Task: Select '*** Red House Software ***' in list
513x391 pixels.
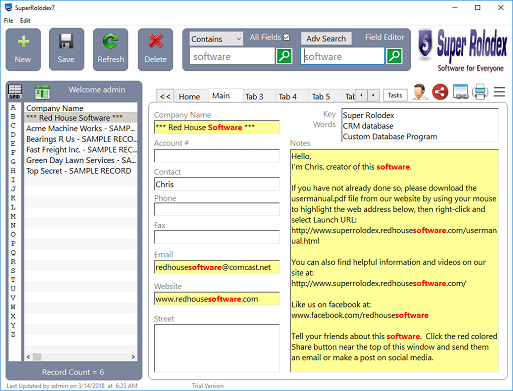Action: tap(81, 118)
